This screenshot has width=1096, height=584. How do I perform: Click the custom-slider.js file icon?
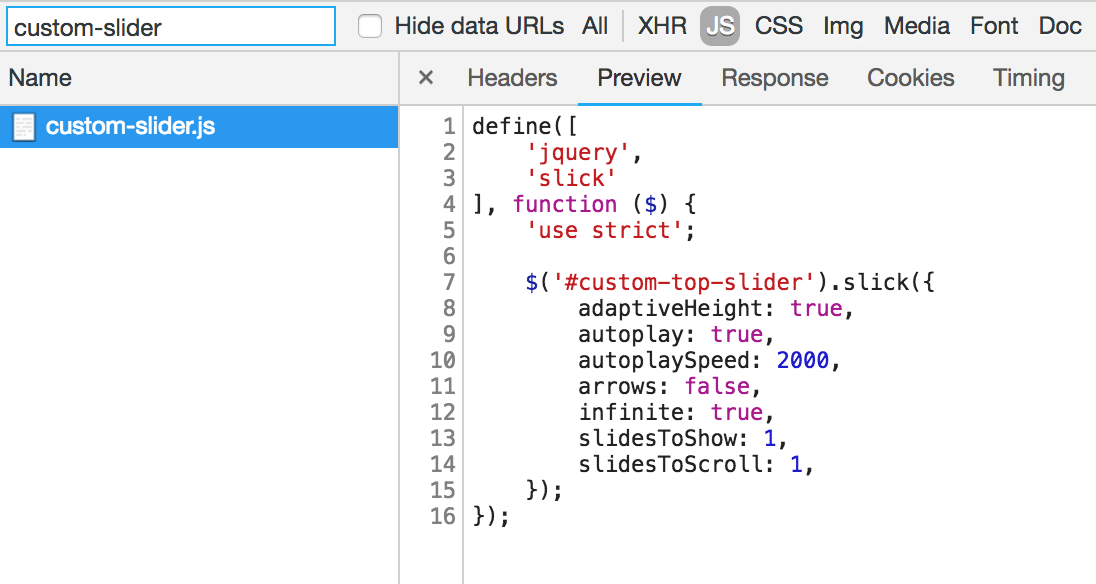(24, 127)
